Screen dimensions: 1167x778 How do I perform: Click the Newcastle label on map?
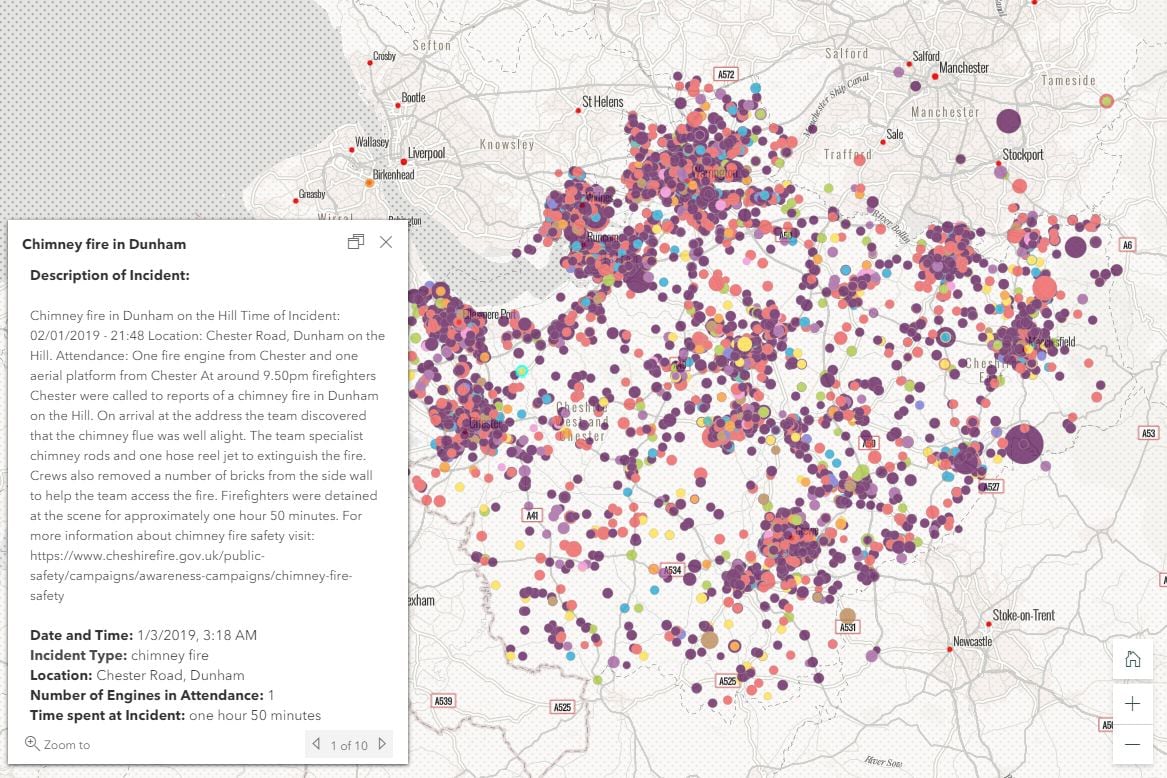coord(973,641)
